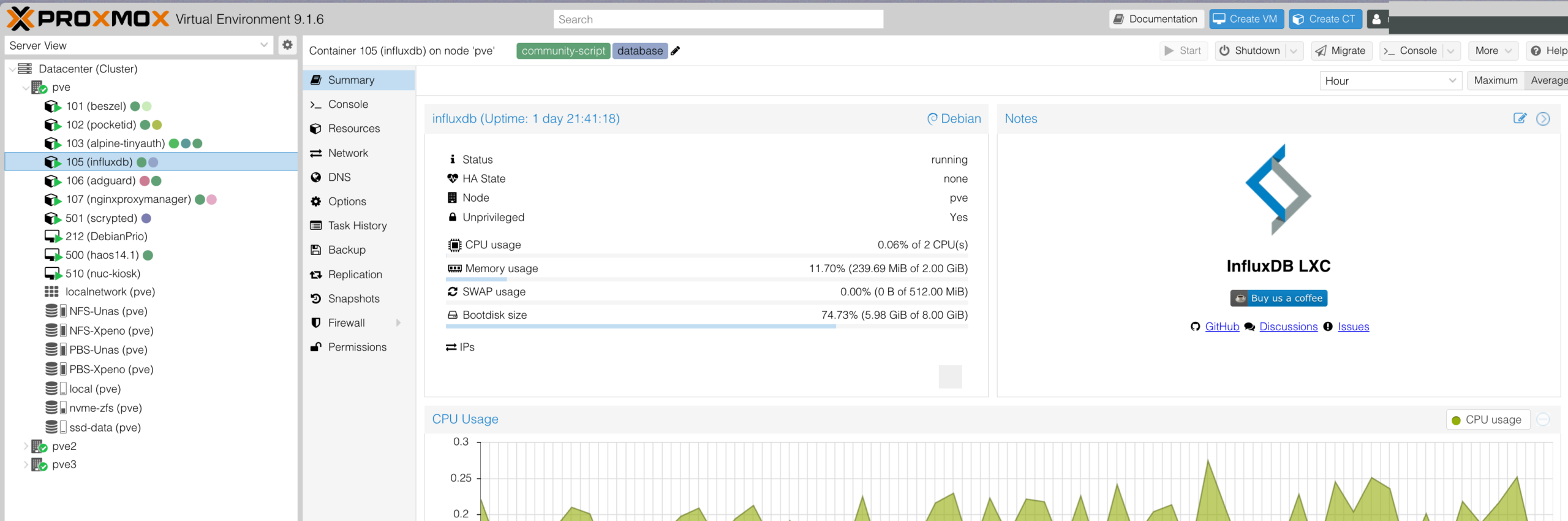Expand the Firewall submenu arrow
The height and width of the screenshot is (521, 1568).
click(x=399, y=323)
